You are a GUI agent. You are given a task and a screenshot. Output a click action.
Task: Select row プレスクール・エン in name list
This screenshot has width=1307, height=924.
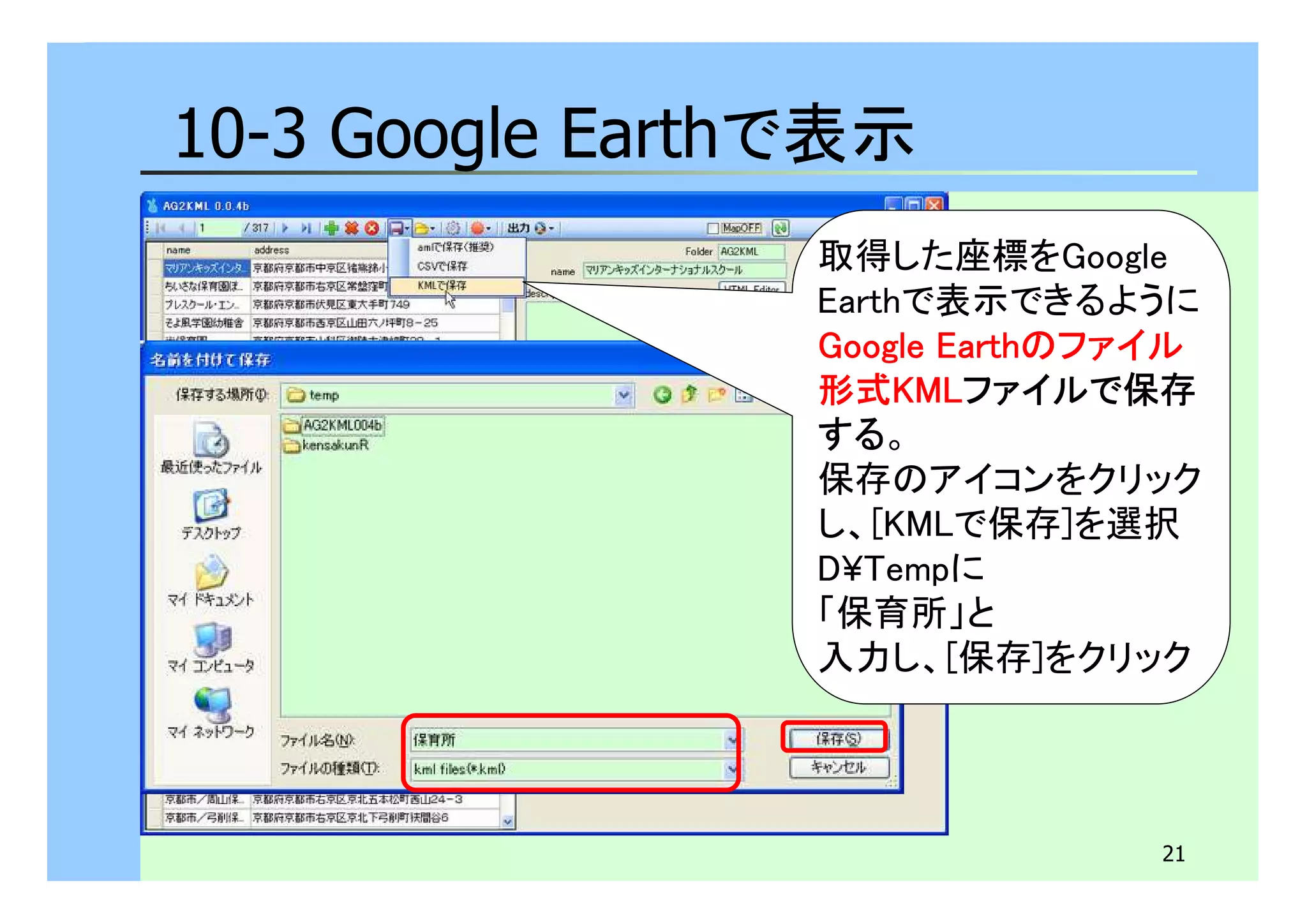(x=205, y=304)
